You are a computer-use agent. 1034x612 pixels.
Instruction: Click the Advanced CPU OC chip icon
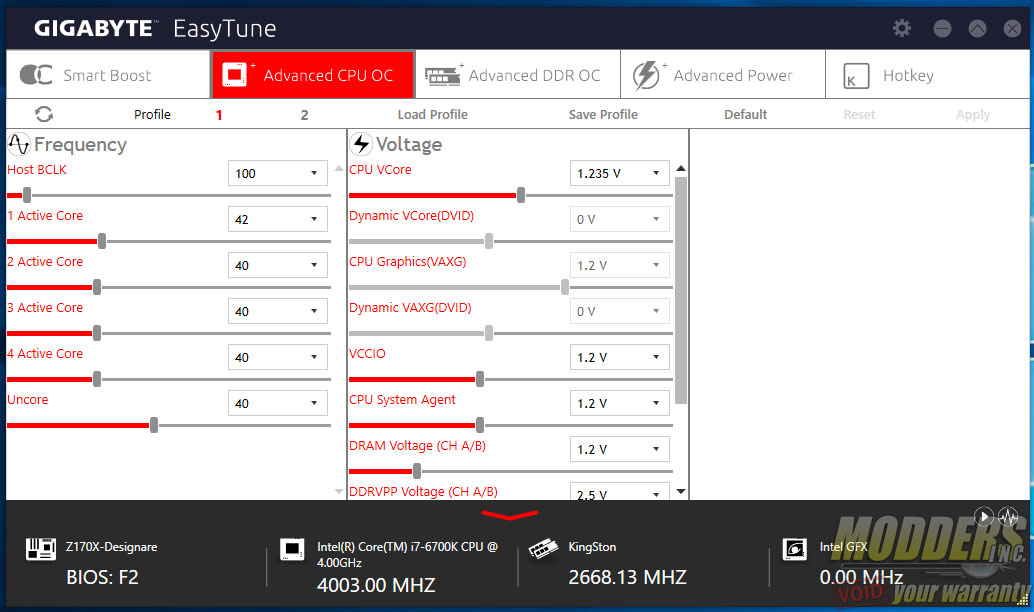pos(235,75)
